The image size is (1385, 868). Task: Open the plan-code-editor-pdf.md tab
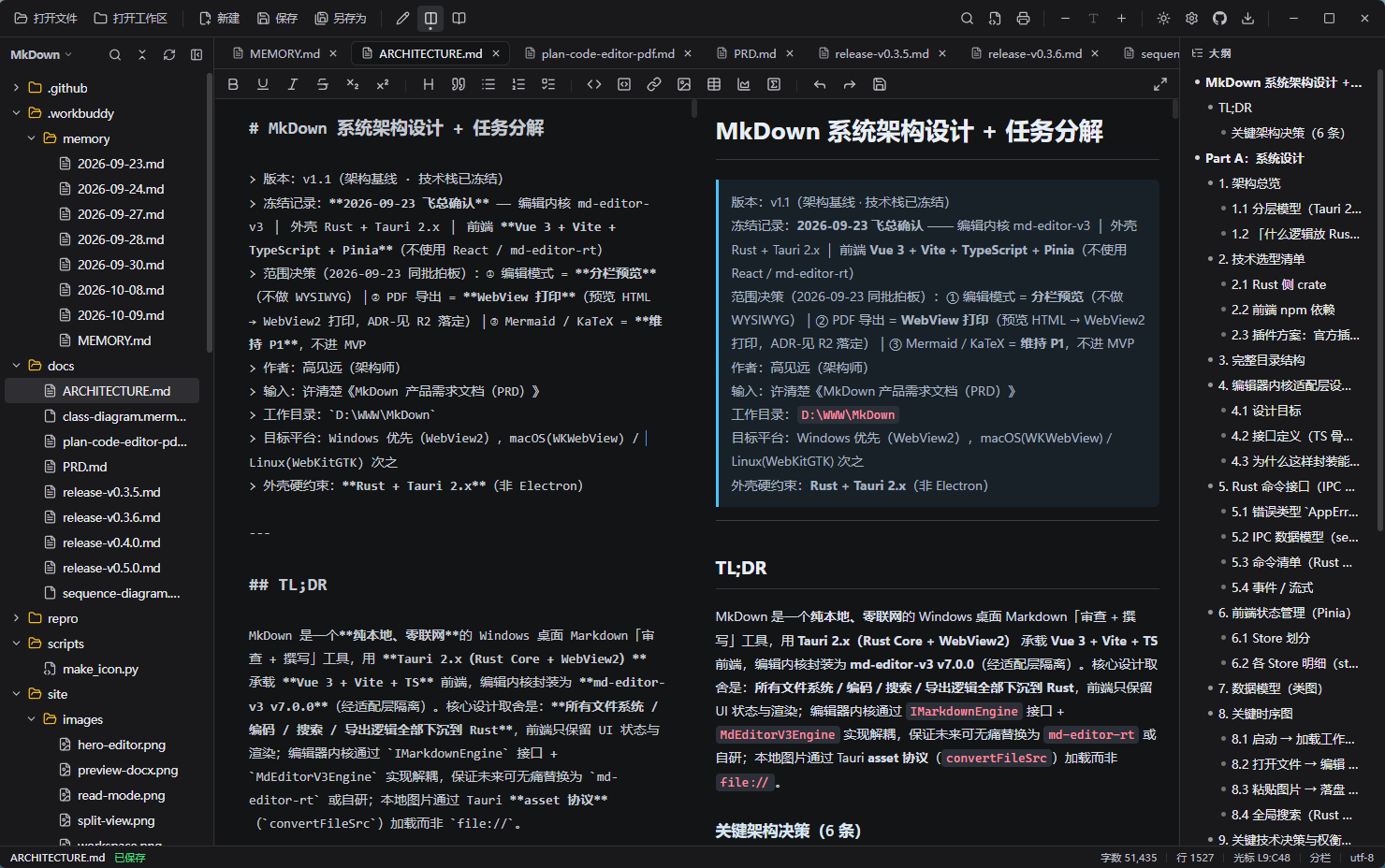tap(607, 53)
